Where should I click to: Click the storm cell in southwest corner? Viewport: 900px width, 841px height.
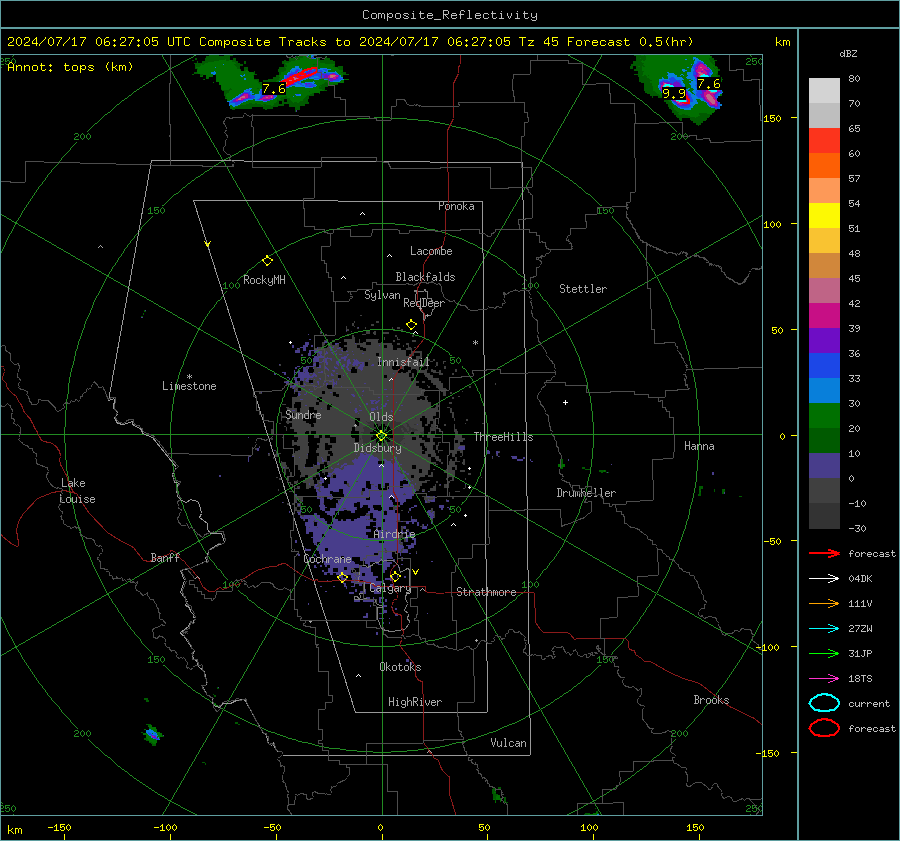click(153, 734)
